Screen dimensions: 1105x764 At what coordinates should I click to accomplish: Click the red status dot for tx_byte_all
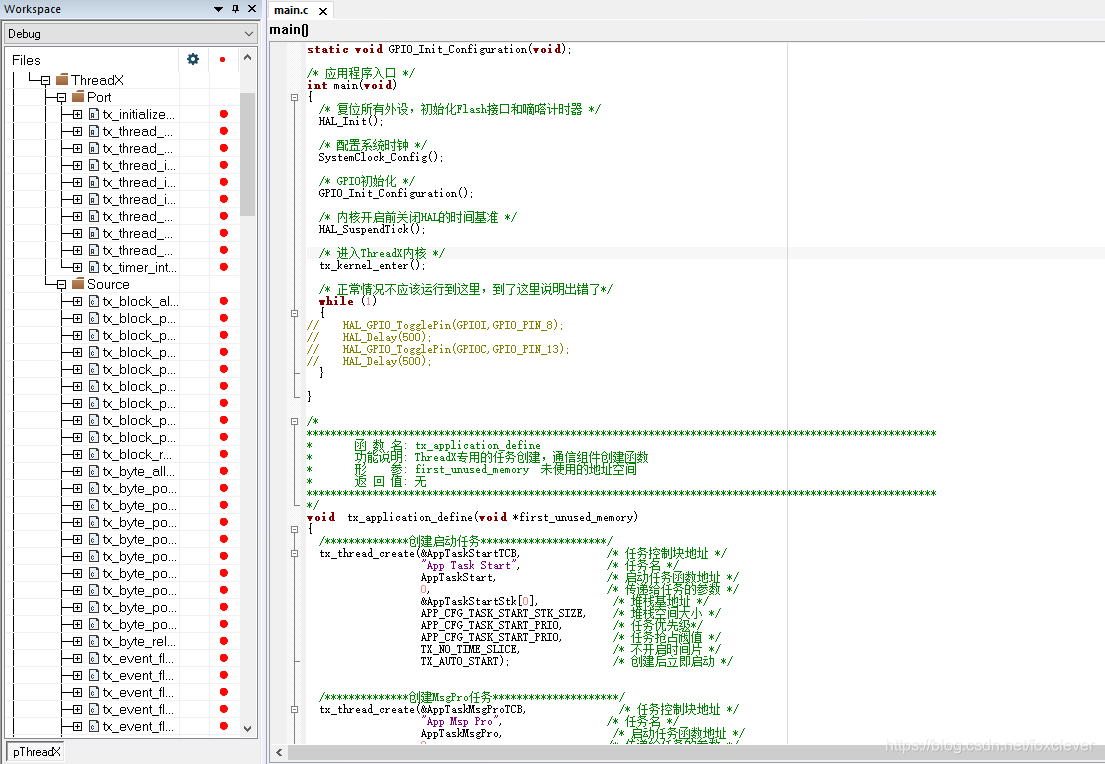click(x=223, y=471)
